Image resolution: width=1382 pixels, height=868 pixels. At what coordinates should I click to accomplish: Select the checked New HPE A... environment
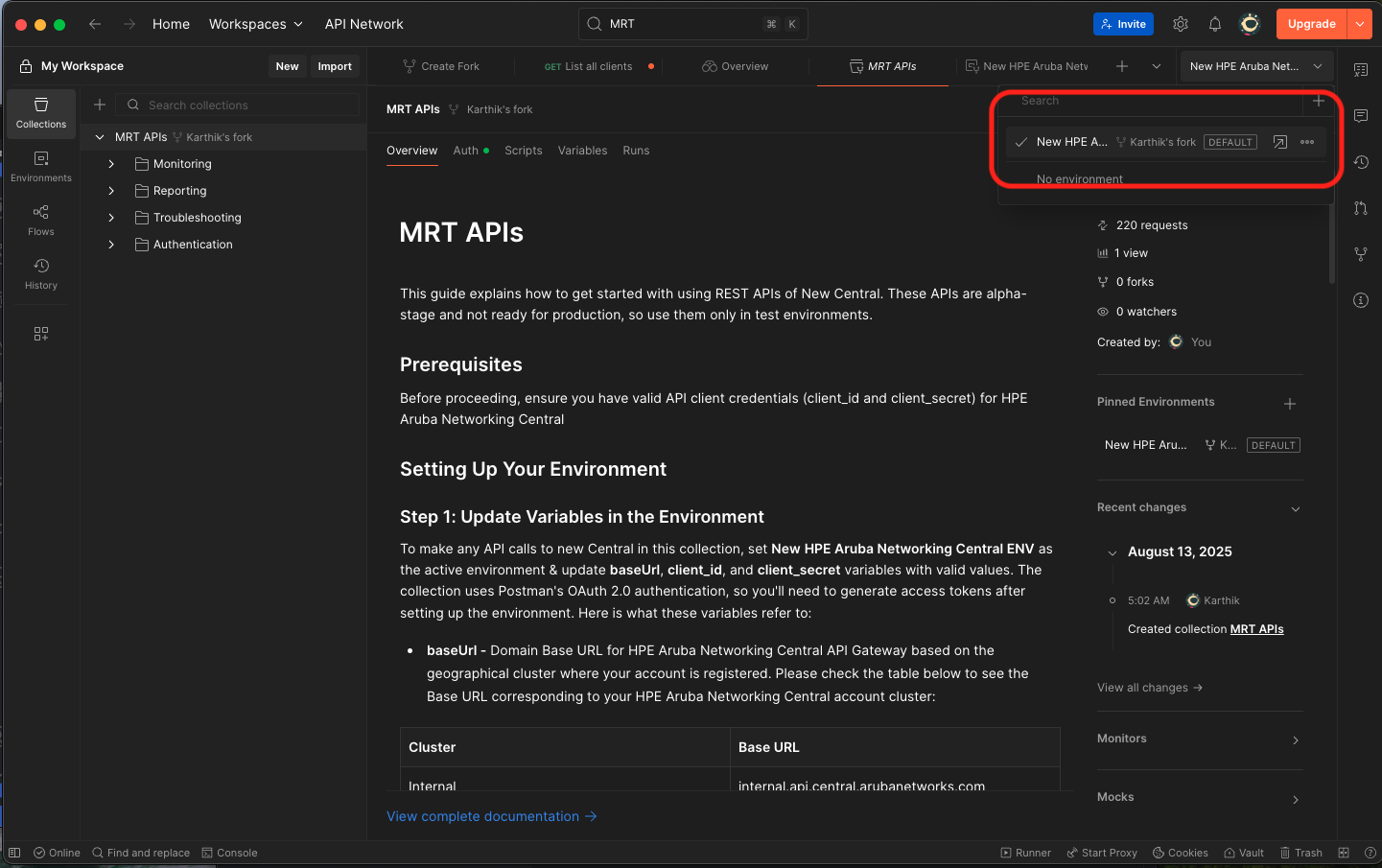point(1165,142)
